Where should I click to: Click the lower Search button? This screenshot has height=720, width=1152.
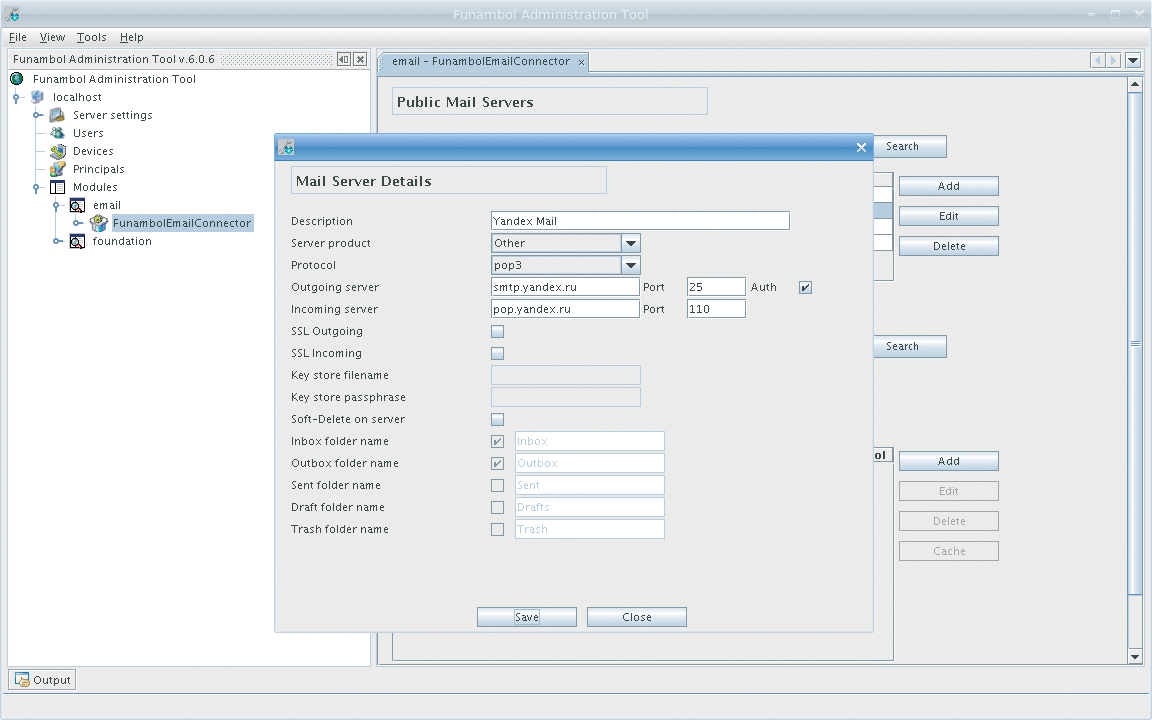pyautogui.click(x=910, y=346)
